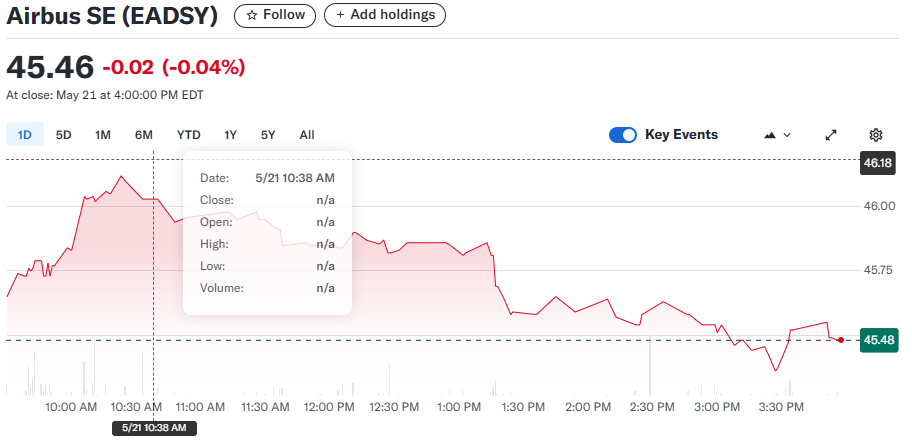
Task: Follow Airbus SE with the star button
Action: tap(275, 15)
